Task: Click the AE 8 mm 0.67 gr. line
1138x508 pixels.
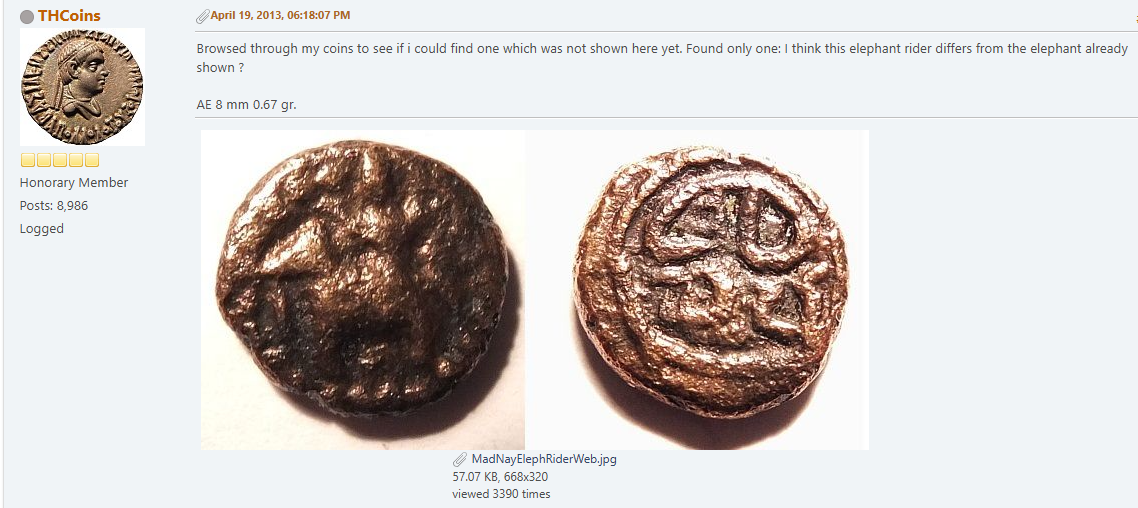Action: tap(246, 104)
